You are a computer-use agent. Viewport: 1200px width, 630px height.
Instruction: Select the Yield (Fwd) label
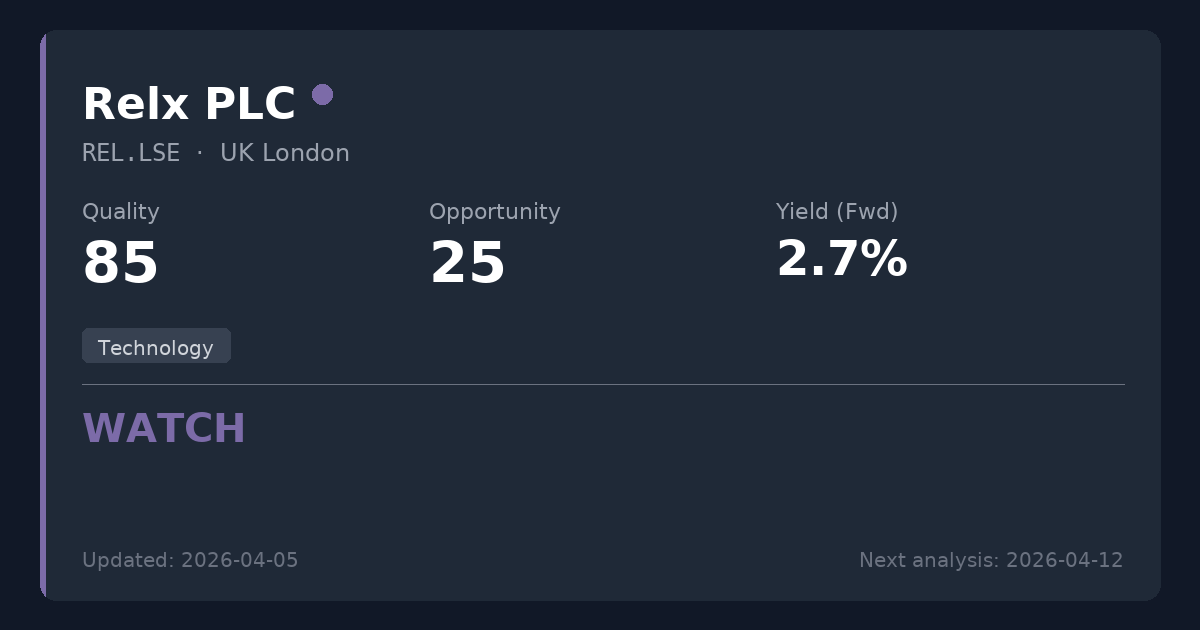click(x=836, y=212)
